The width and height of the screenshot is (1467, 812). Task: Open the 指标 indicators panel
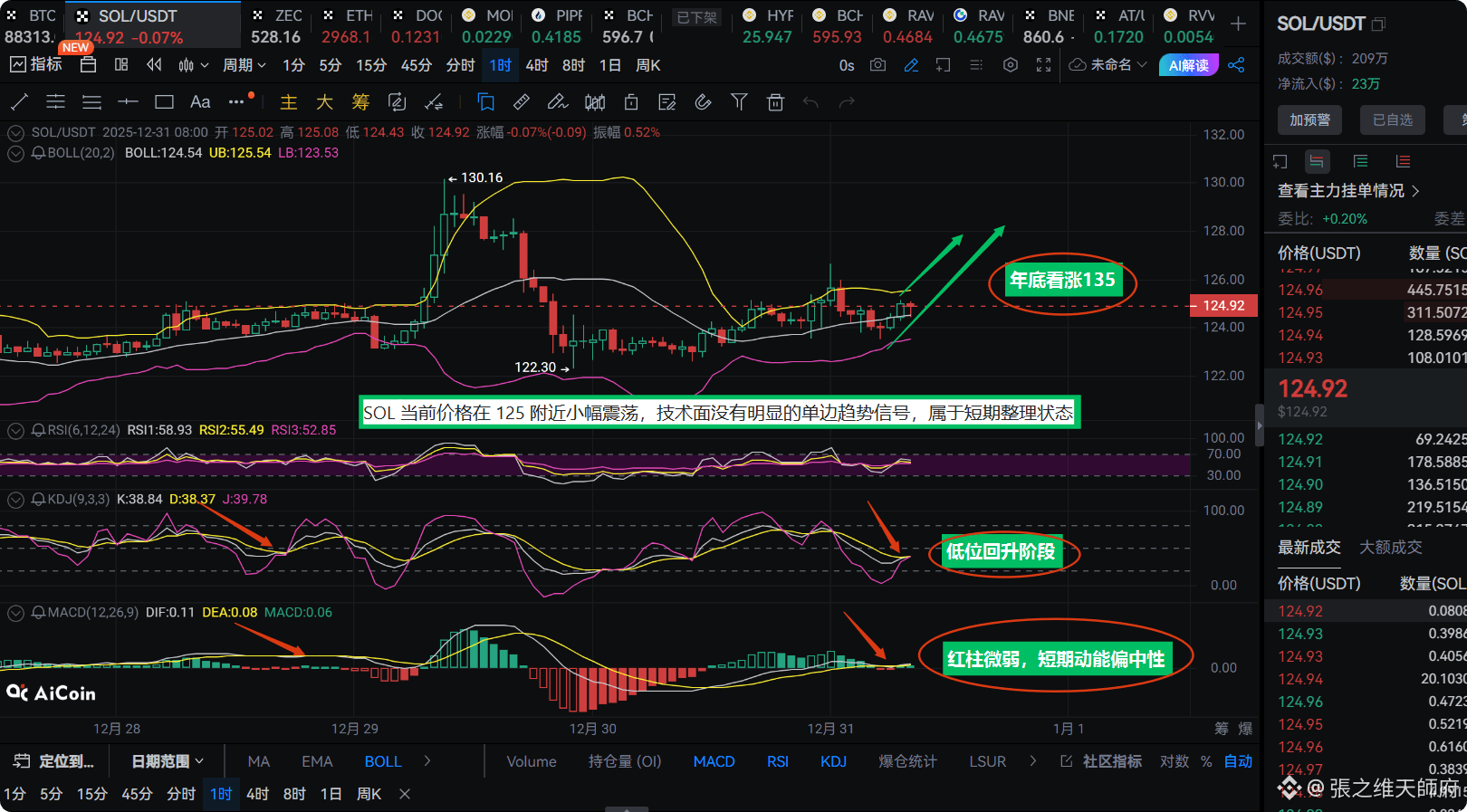tap(36, 65)
